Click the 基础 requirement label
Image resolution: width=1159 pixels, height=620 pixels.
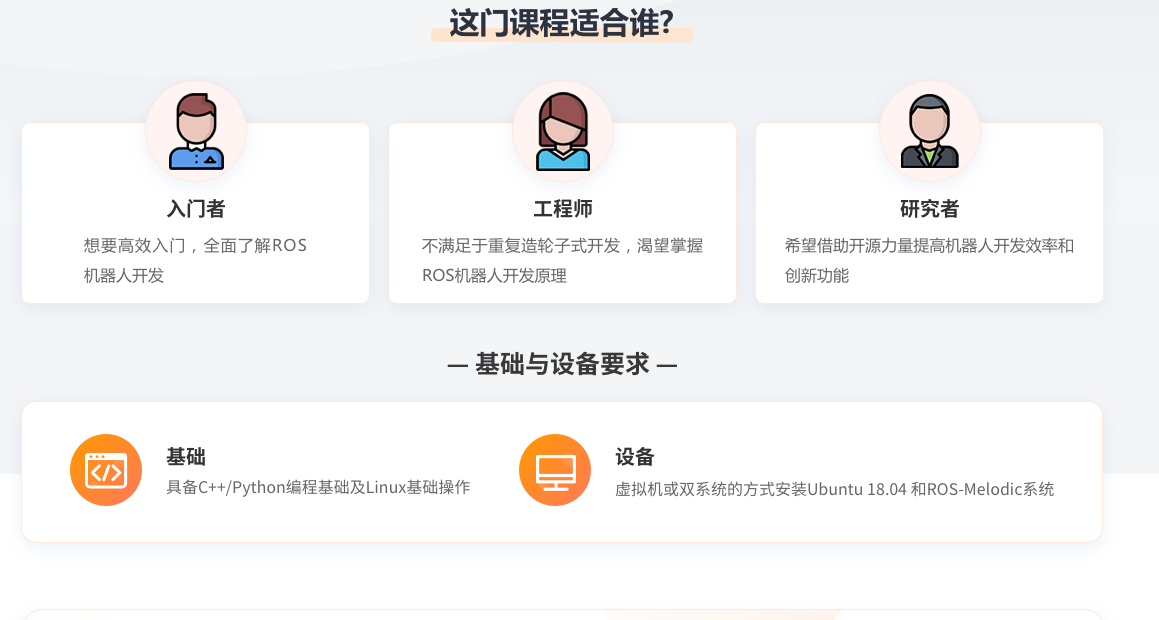coord(186,457)
